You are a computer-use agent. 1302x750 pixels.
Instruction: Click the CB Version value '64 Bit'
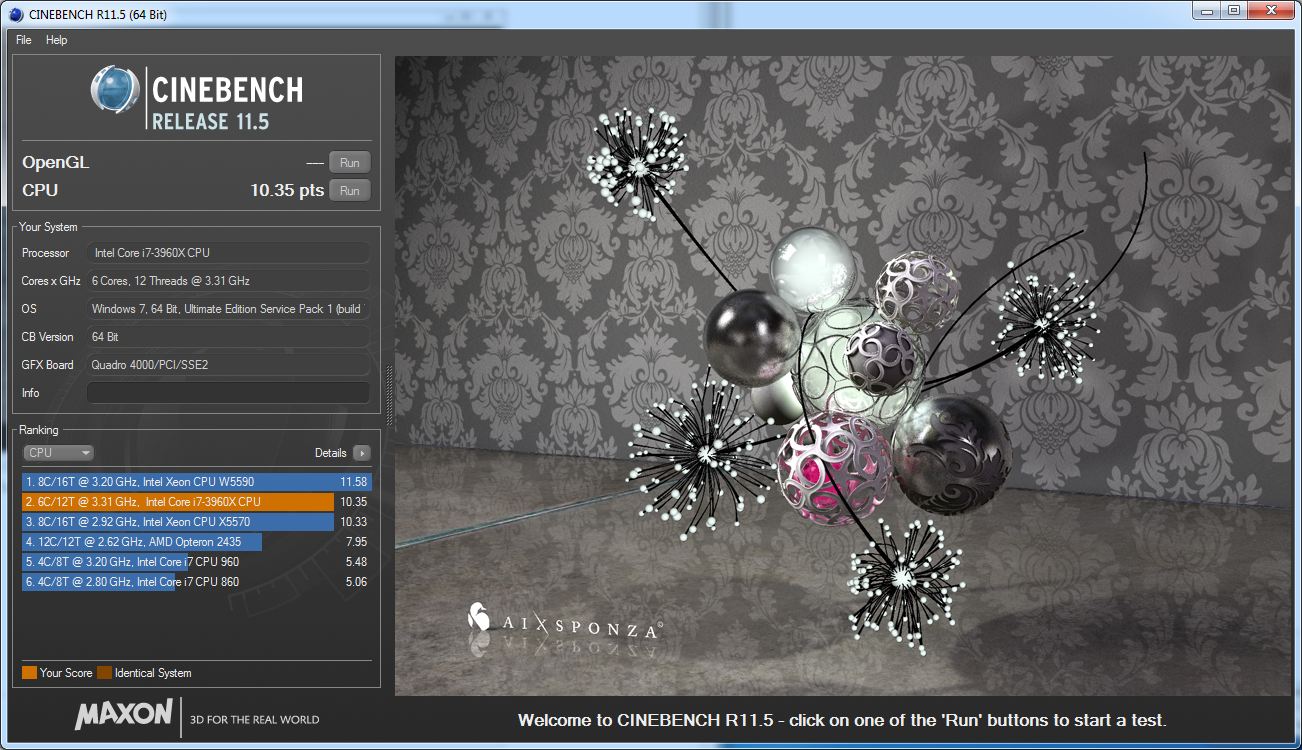228,337
